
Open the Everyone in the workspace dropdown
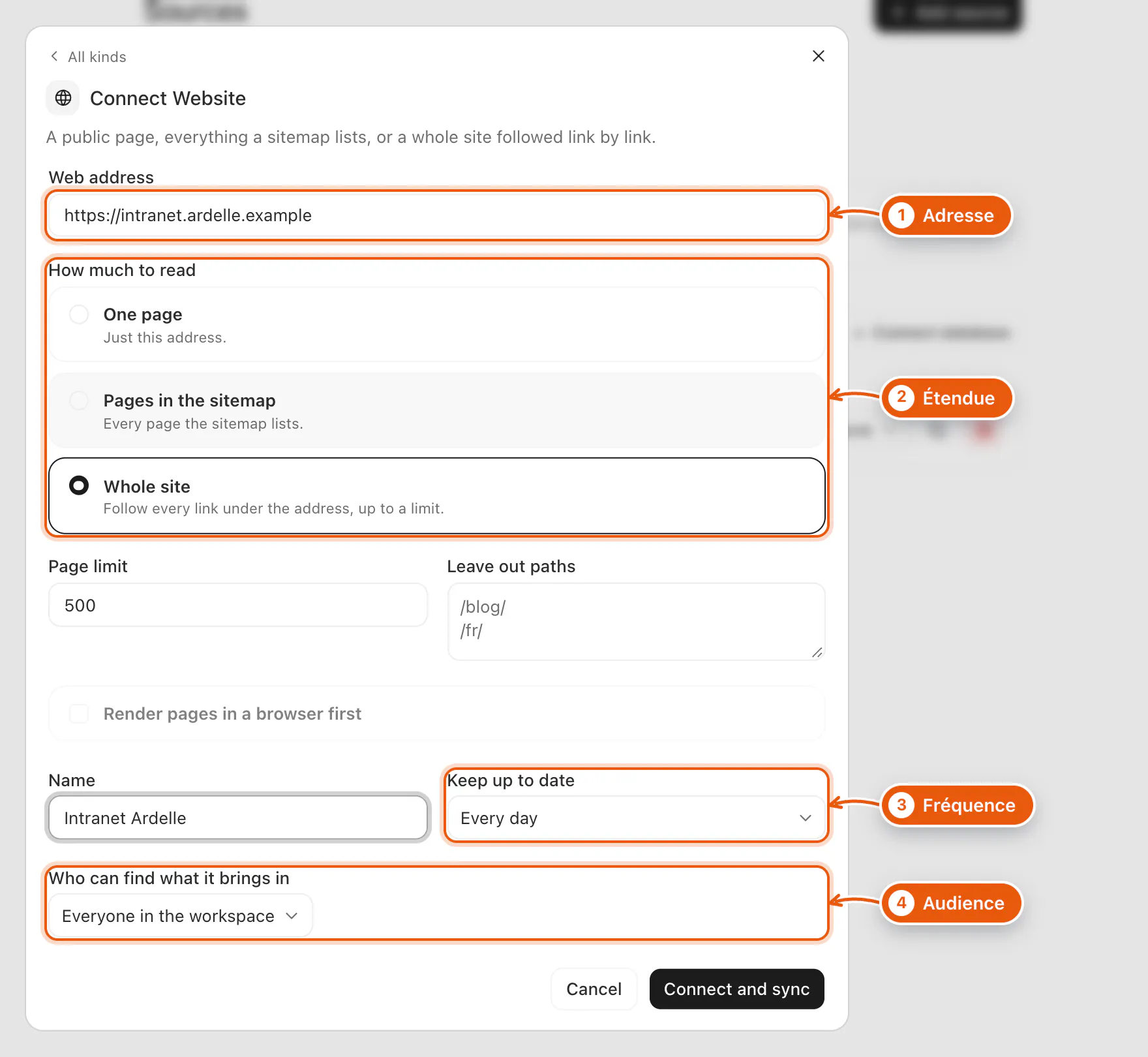click(x=181, y=916)
